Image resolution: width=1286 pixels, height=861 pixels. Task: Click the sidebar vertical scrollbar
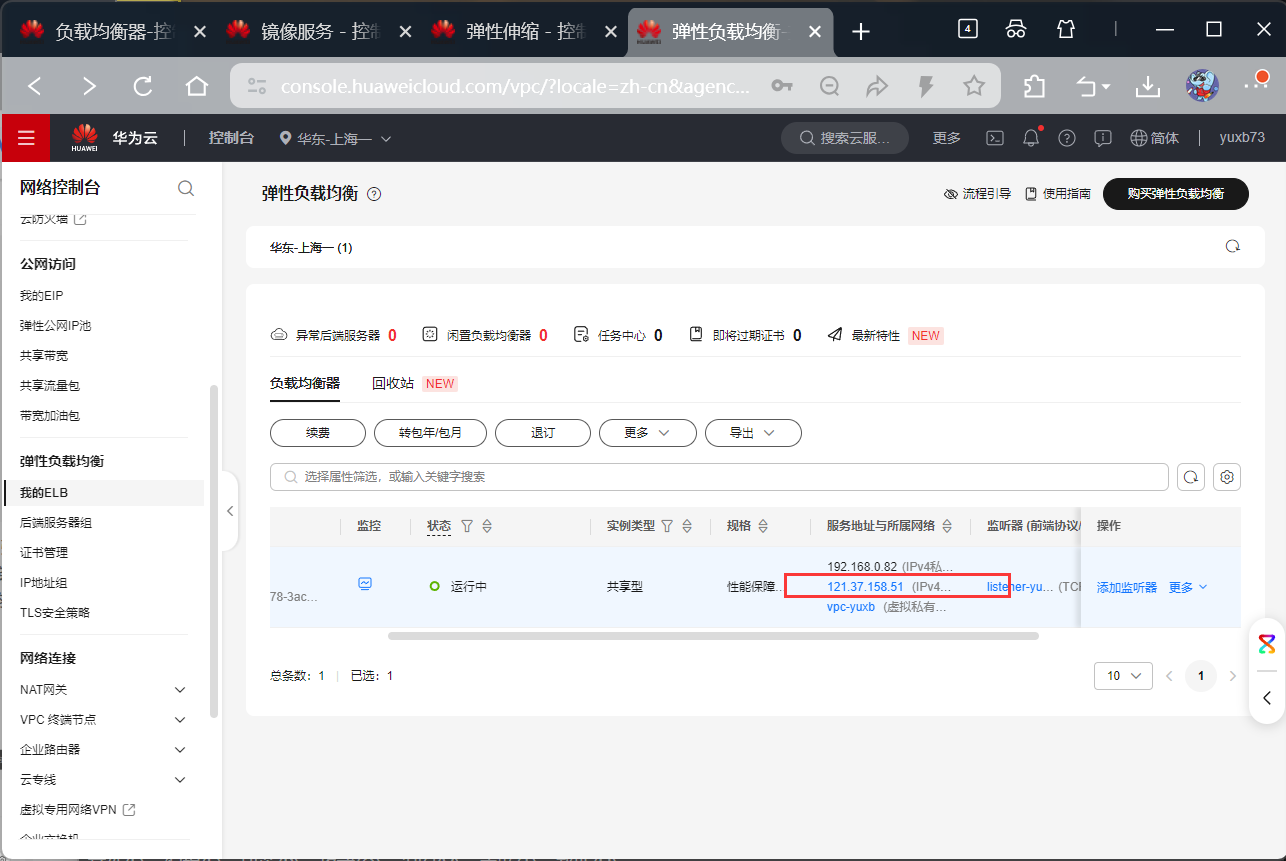point(212,550)
